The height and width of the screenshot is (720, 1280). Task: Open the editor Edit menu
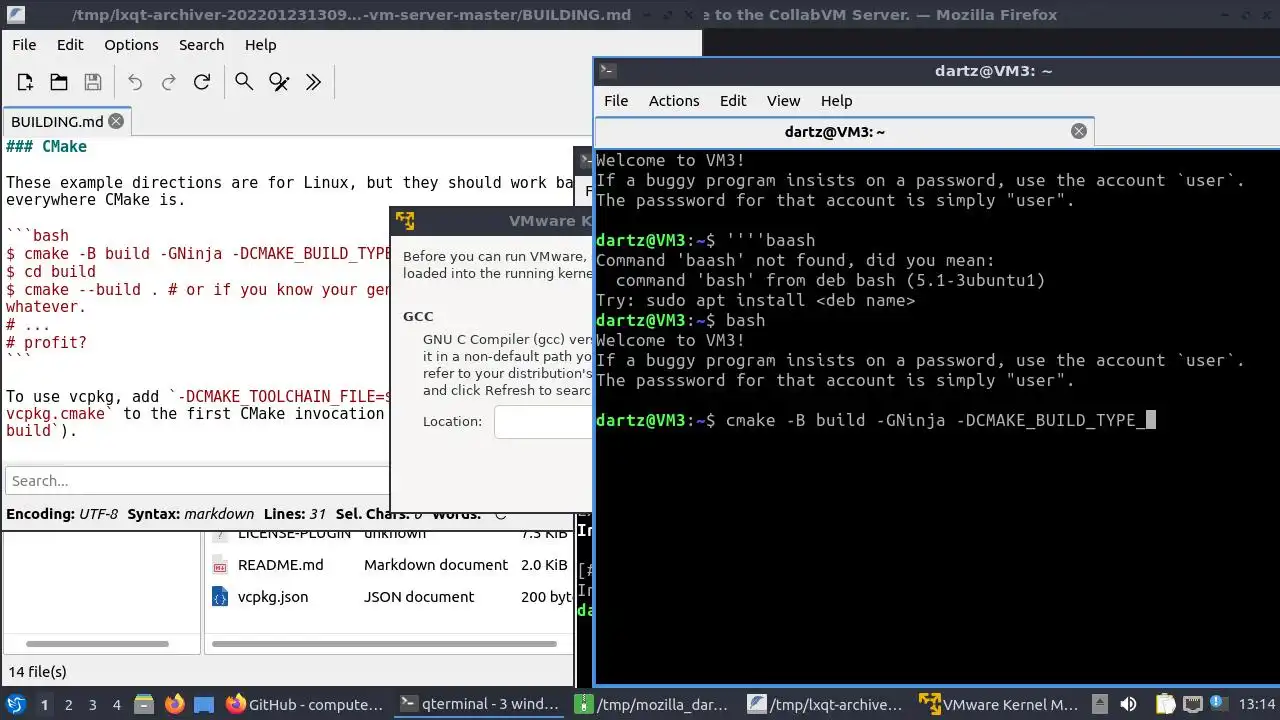pyautogui.click(x=70, y=45)
